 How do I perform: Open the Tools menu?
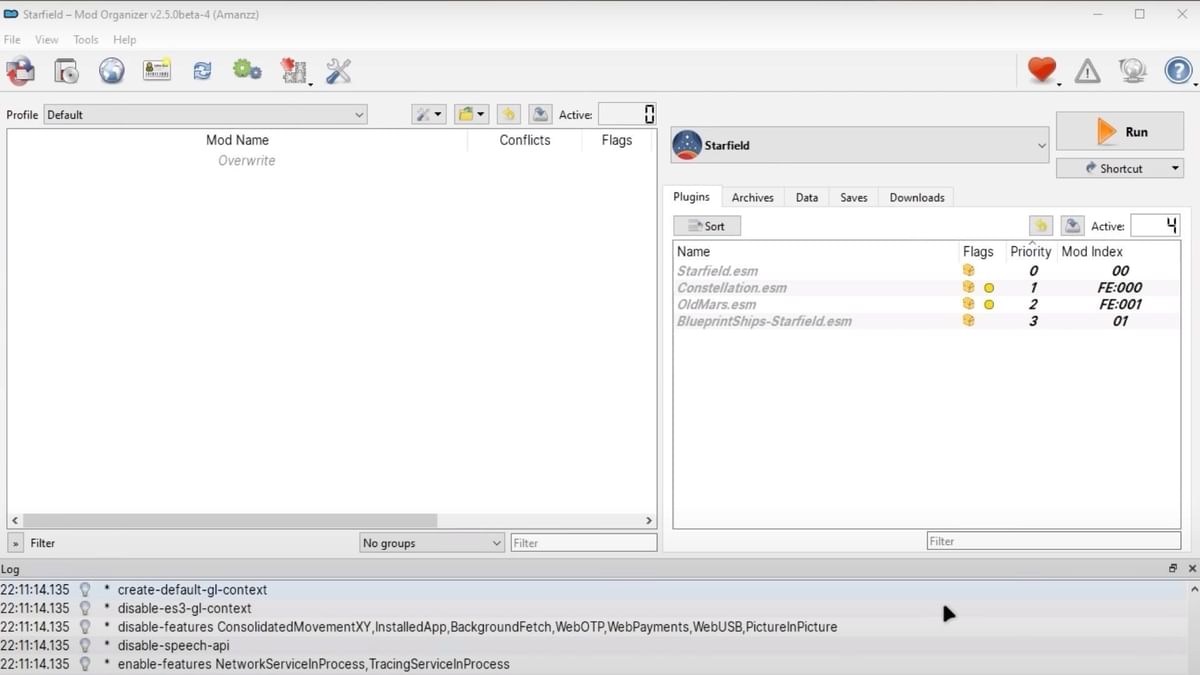[x=86, y=40]
